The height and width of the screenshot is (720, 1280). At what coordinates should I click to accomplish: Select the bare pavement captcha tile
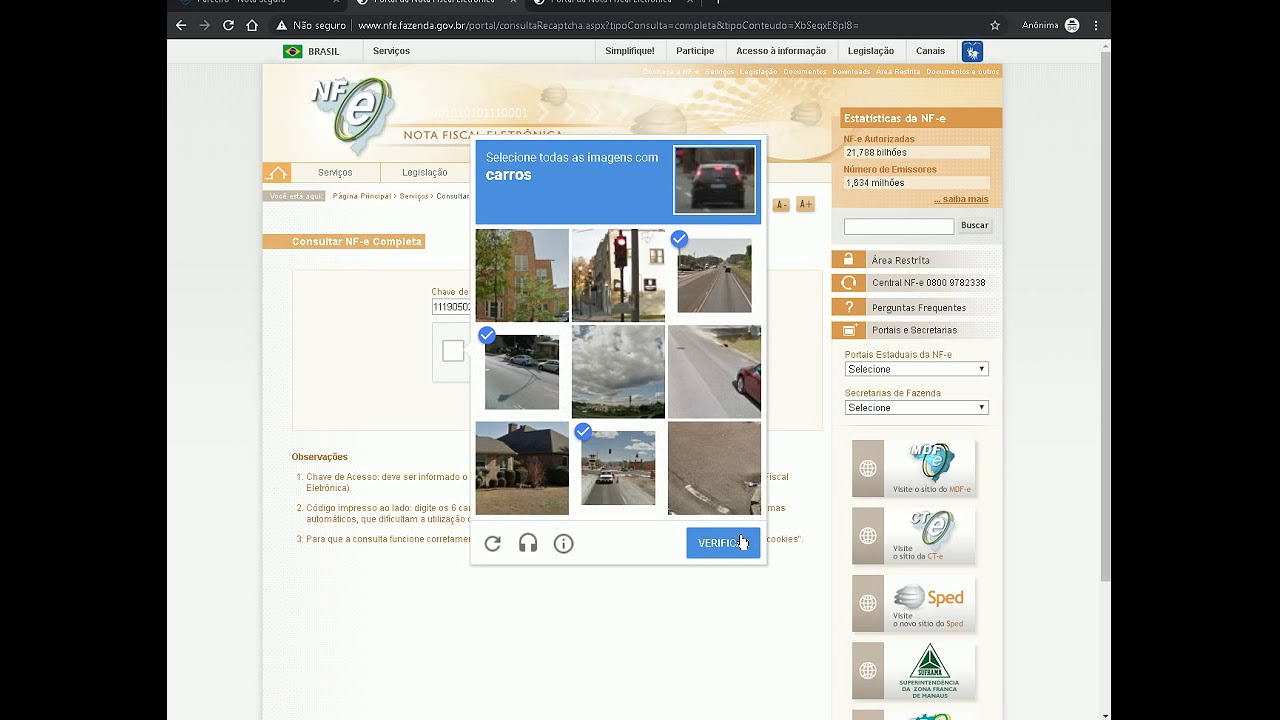pyautogui.click(x=714, y=468)
